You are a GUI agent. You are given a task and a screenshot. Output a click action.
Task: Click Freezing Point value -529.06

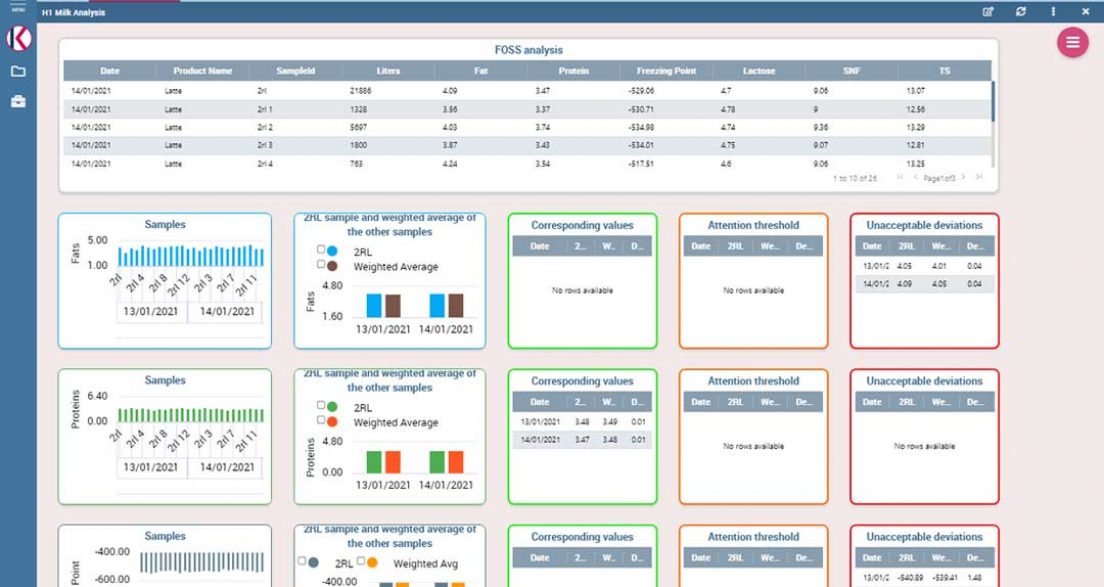(x=641, y=91)
